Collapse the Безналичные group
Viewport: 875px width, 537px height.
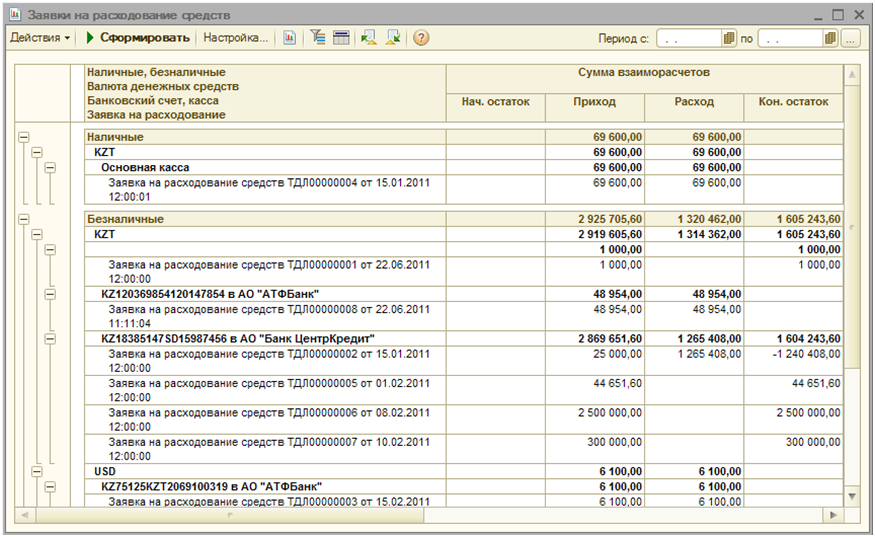coord(24,218)
